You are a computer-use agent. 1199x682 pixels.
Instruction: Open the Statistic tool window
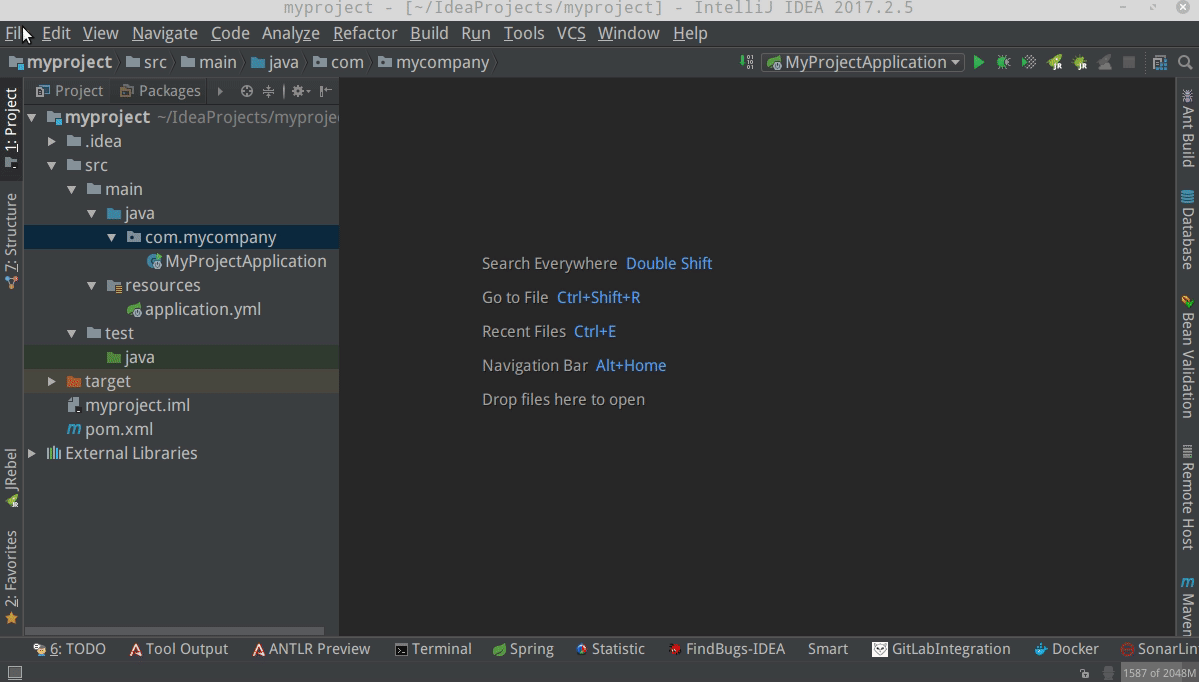coord(609,649)
